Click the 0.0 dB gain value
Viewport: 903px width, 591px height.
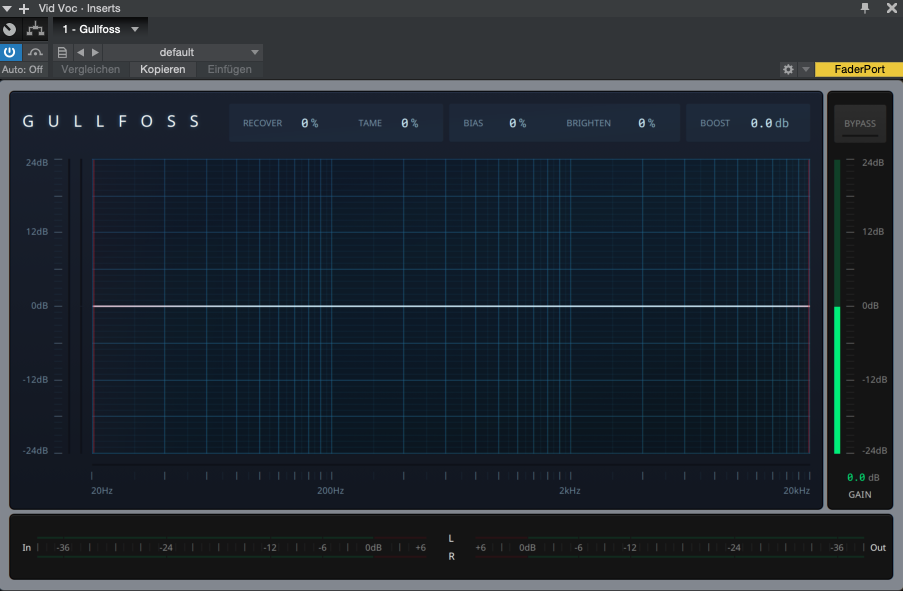pos(863,478)
